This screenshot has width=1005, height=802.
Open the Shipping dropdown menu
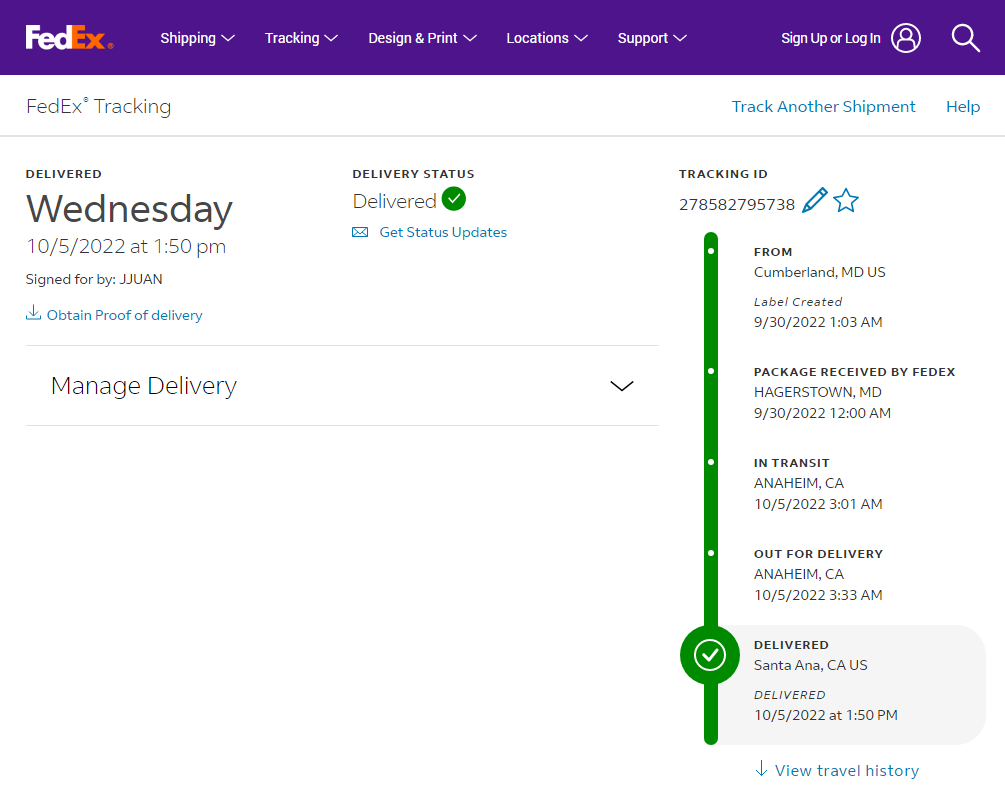pos(197,38)
